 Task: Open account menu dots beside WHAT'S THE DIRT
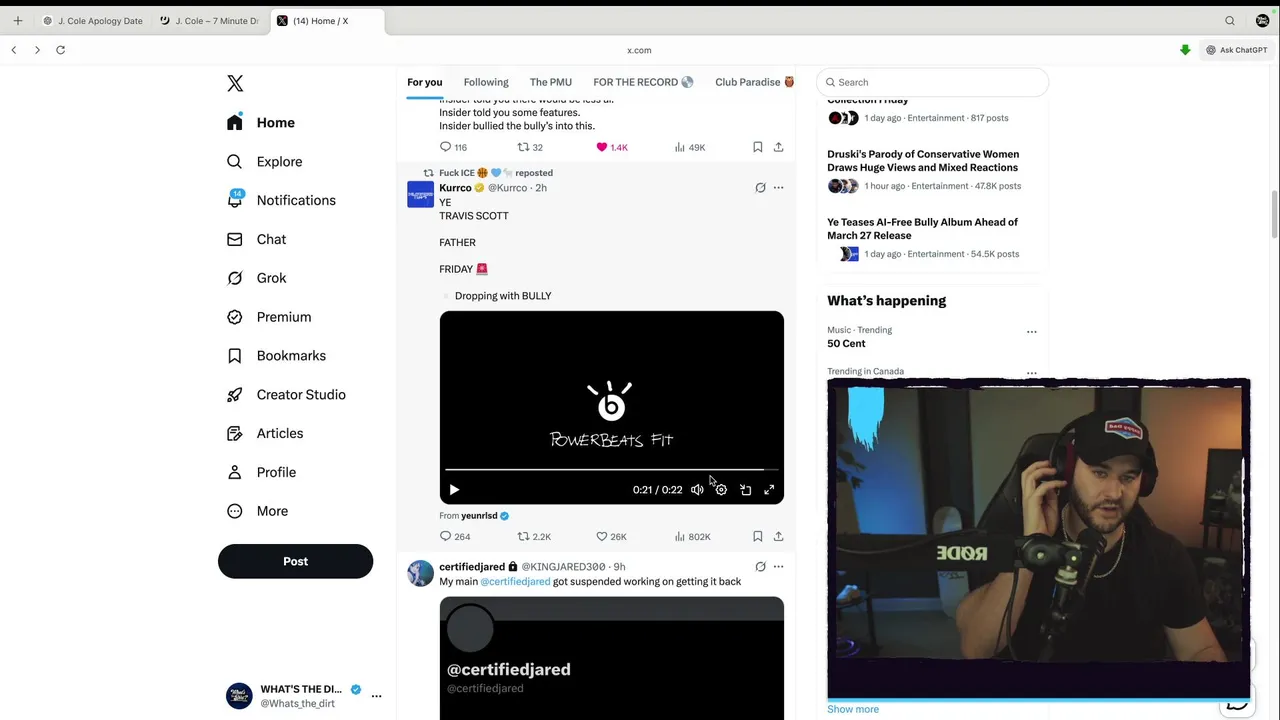tap(376, 696)
